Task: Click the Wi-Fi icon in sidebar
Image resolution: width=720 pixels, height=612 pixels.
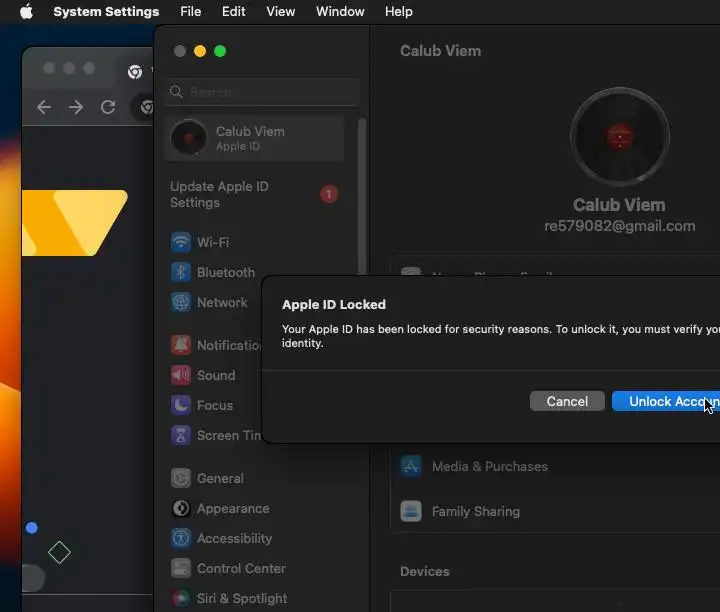Action: click(181, 242)
